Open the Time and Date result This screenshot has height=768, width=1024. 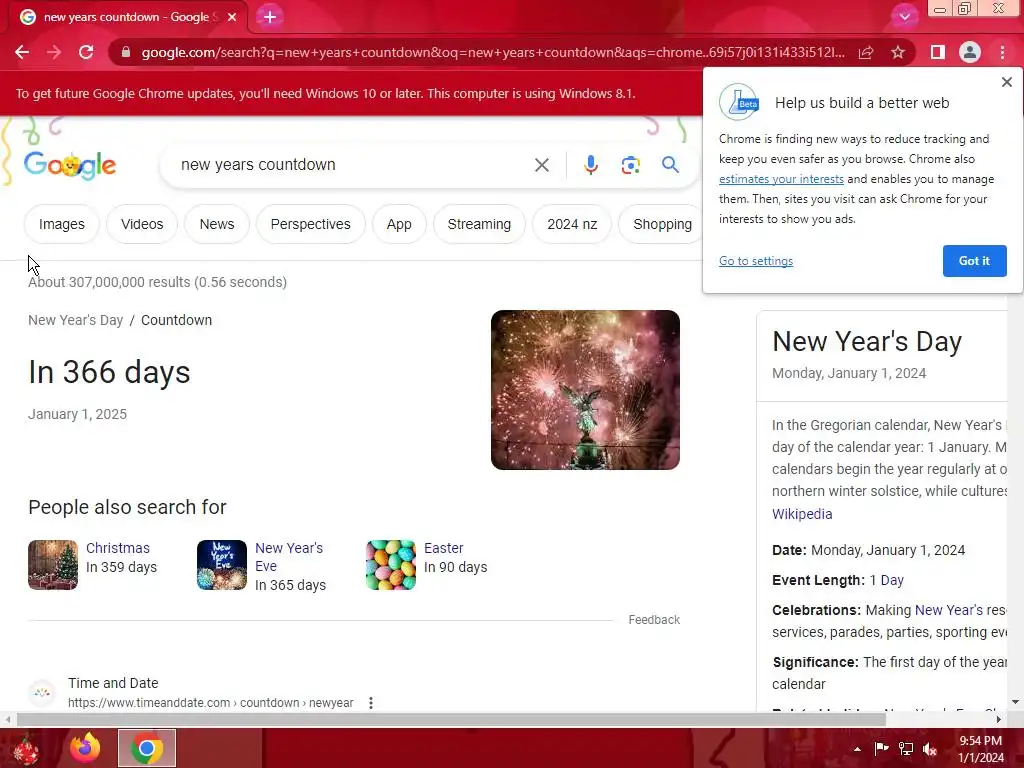point(113,683)
